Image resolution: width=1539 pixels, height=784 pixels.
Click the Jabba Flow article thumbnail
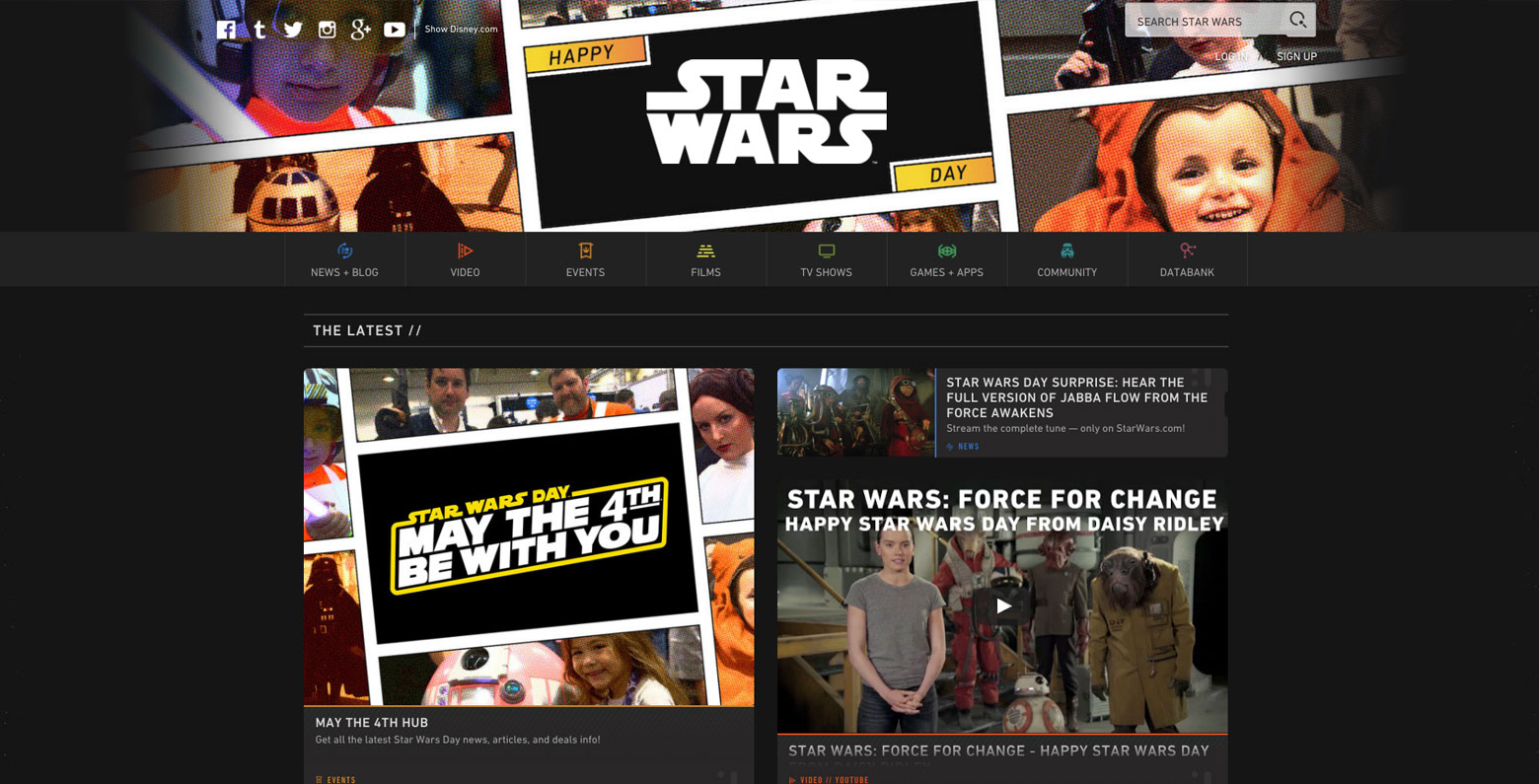click(x=855, y=412)
